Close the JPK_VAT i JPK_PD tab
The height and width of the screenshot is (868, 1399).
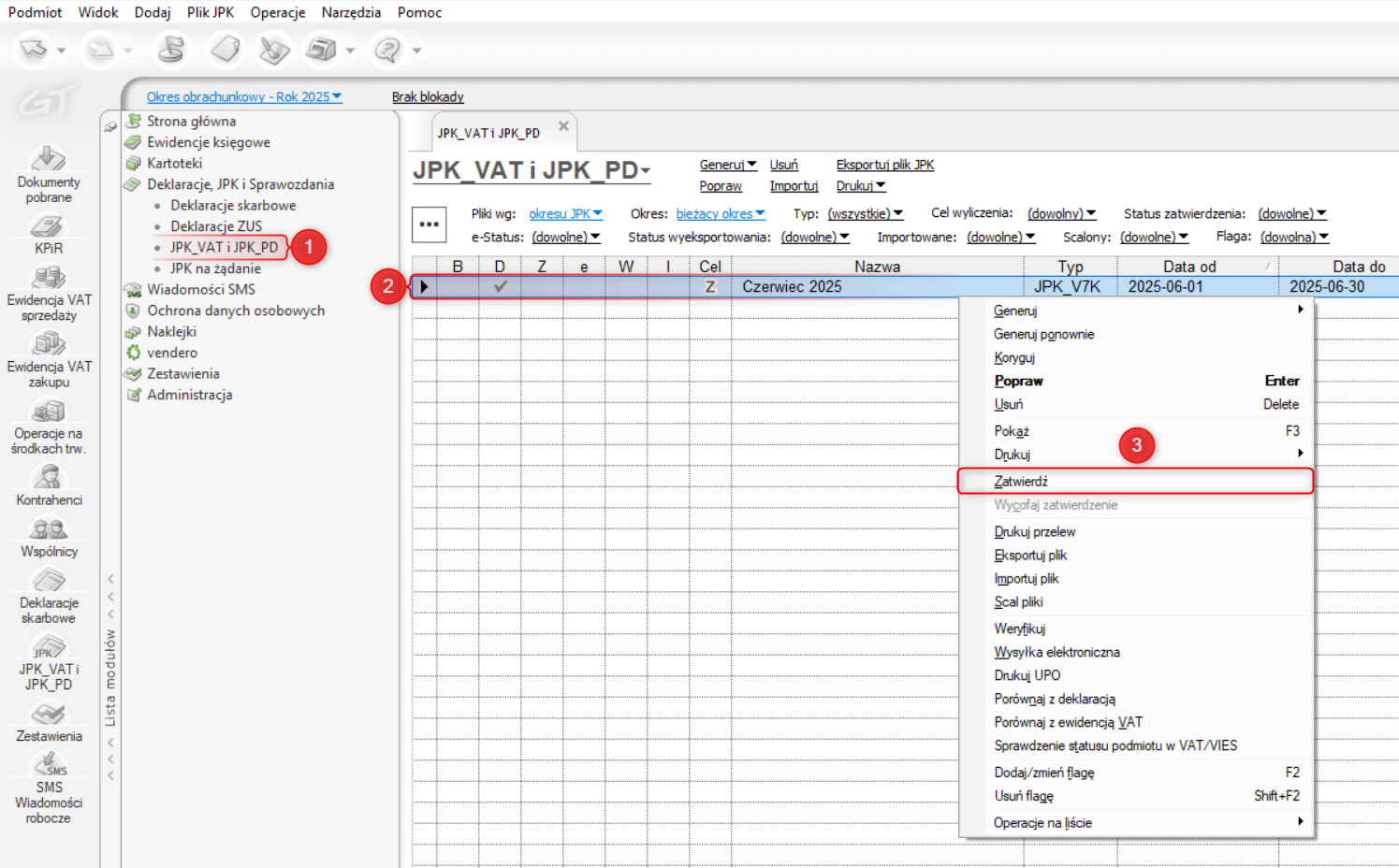coord(563,126)
